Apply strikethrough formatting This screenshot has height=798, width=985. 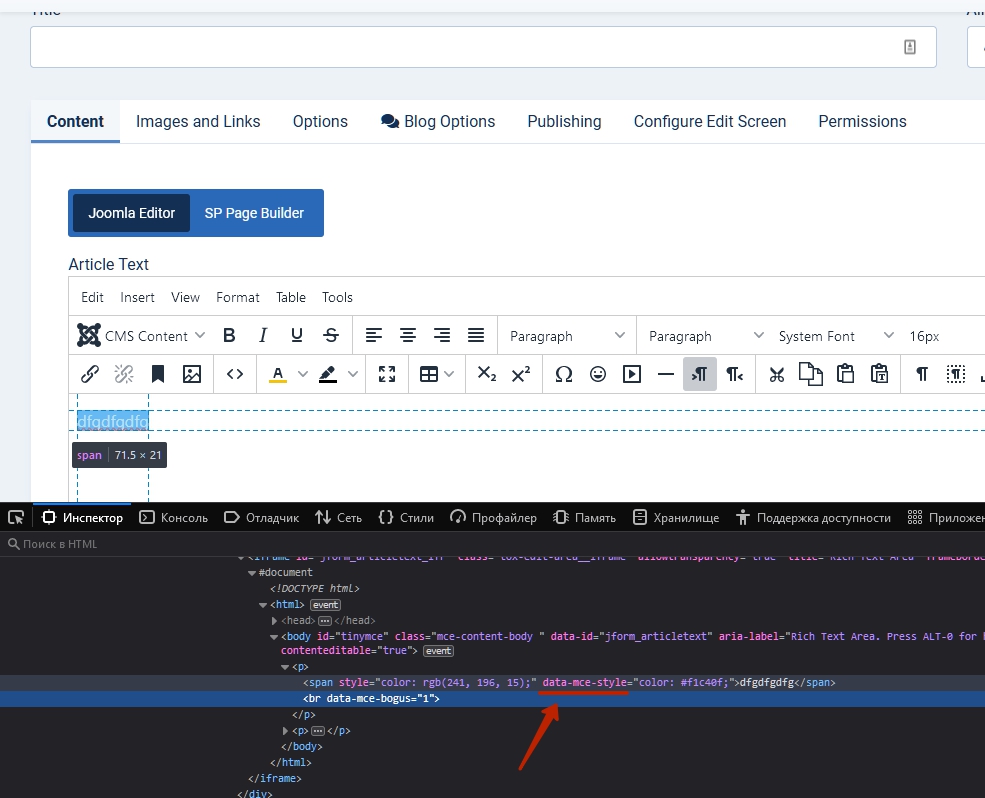click(x=331, y=336)
